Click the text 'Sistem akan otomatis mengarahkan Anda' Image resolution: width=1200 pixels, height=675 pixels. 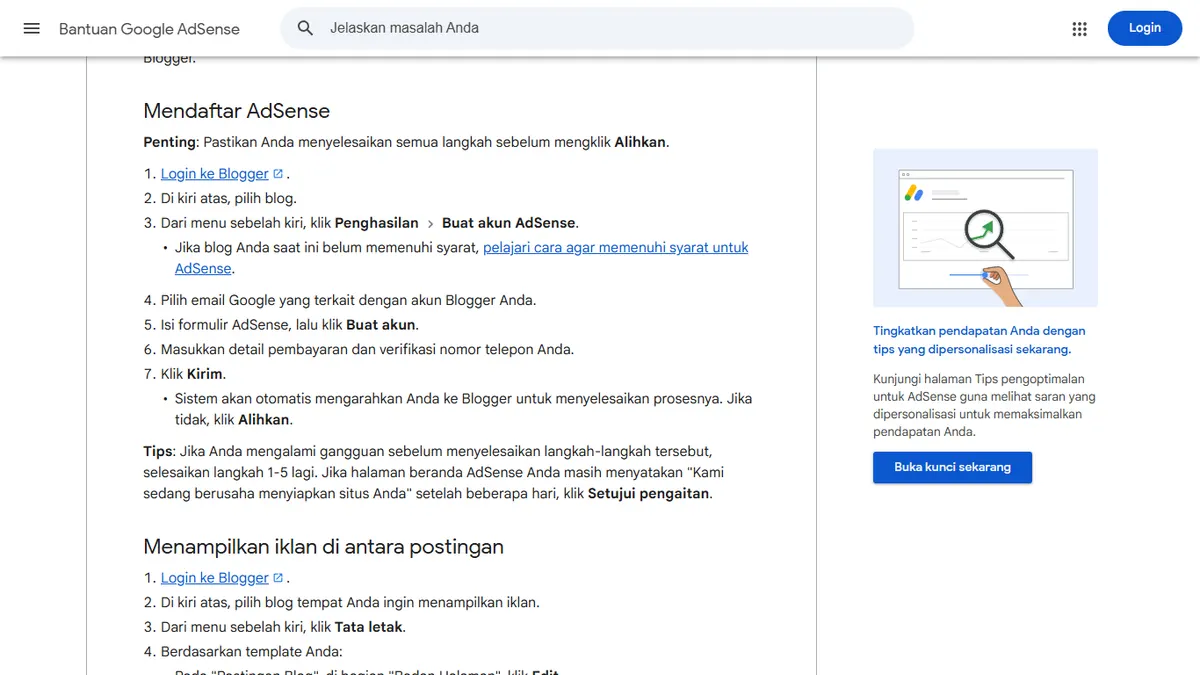[x=463, y=409]
